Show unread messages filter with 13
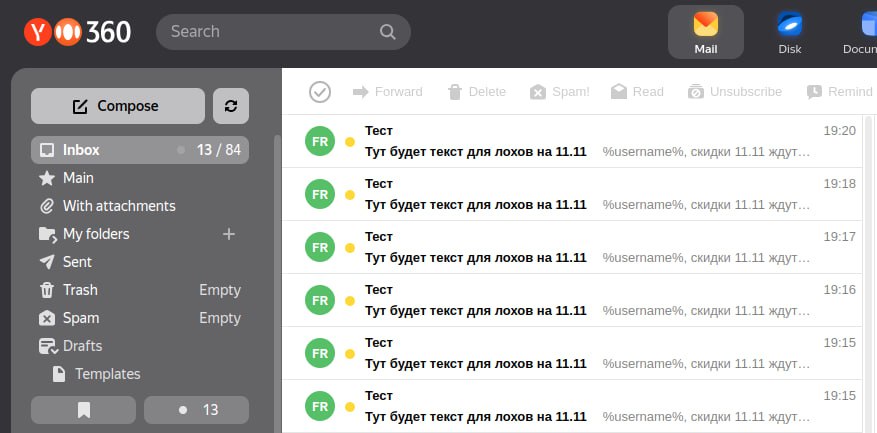Viewport: 877px width, 433px height. click(196, 410)
